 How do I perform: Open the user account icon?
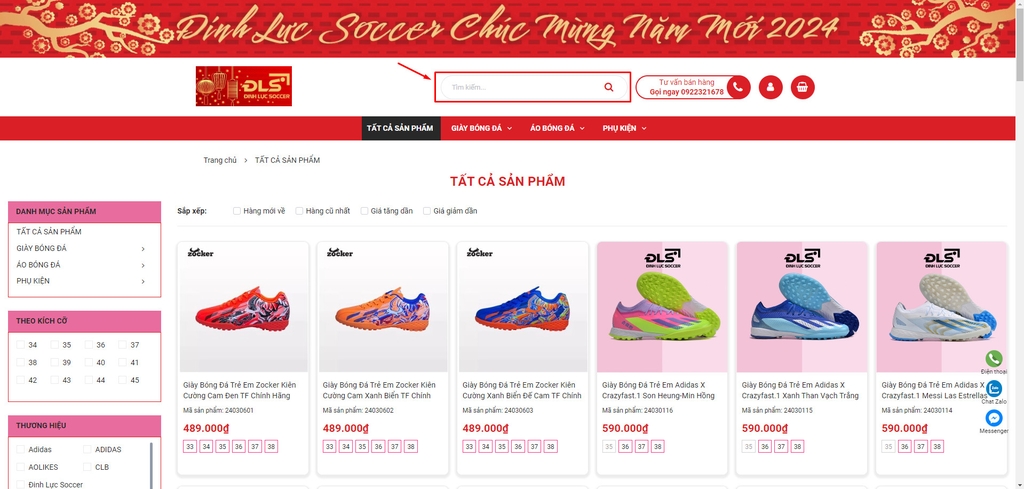tap(771, 87)
